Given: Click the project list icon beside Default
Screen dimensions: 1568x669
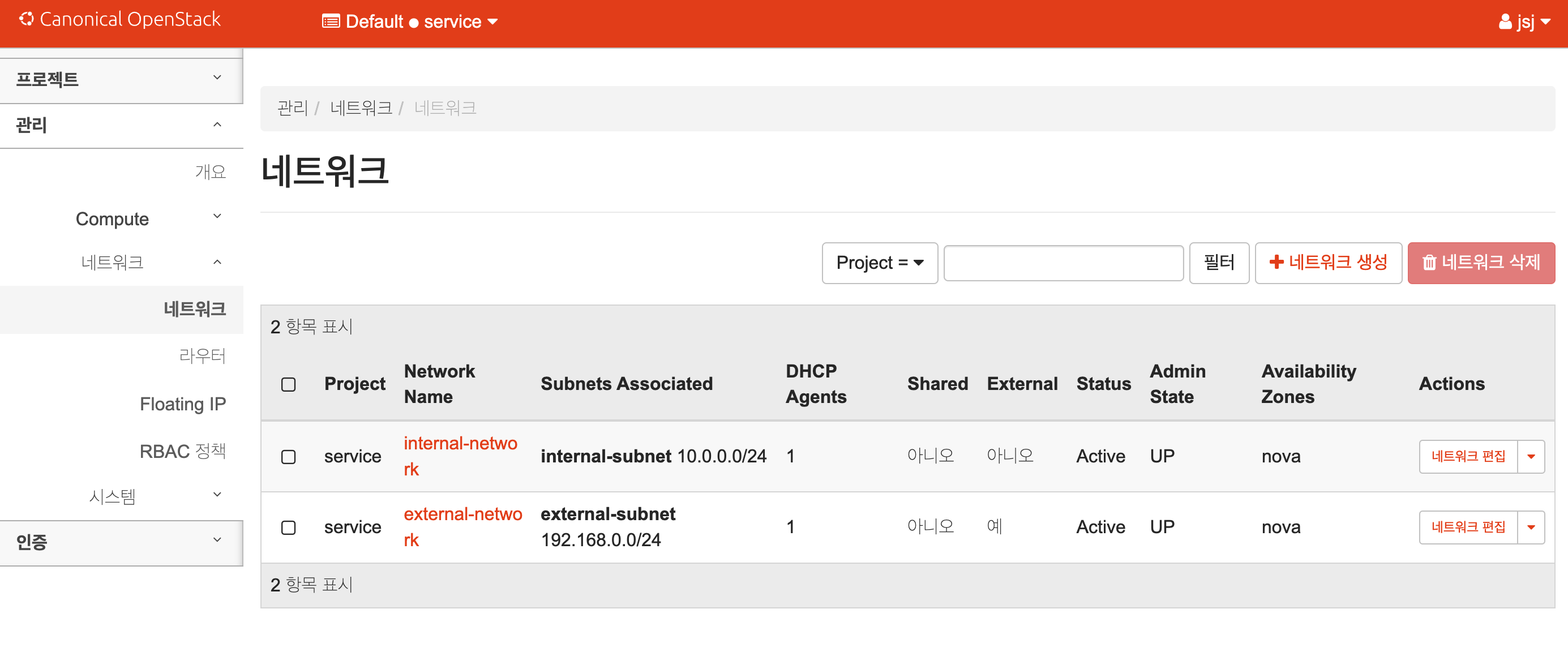Looking at the screenshot, I should point(331,22).
